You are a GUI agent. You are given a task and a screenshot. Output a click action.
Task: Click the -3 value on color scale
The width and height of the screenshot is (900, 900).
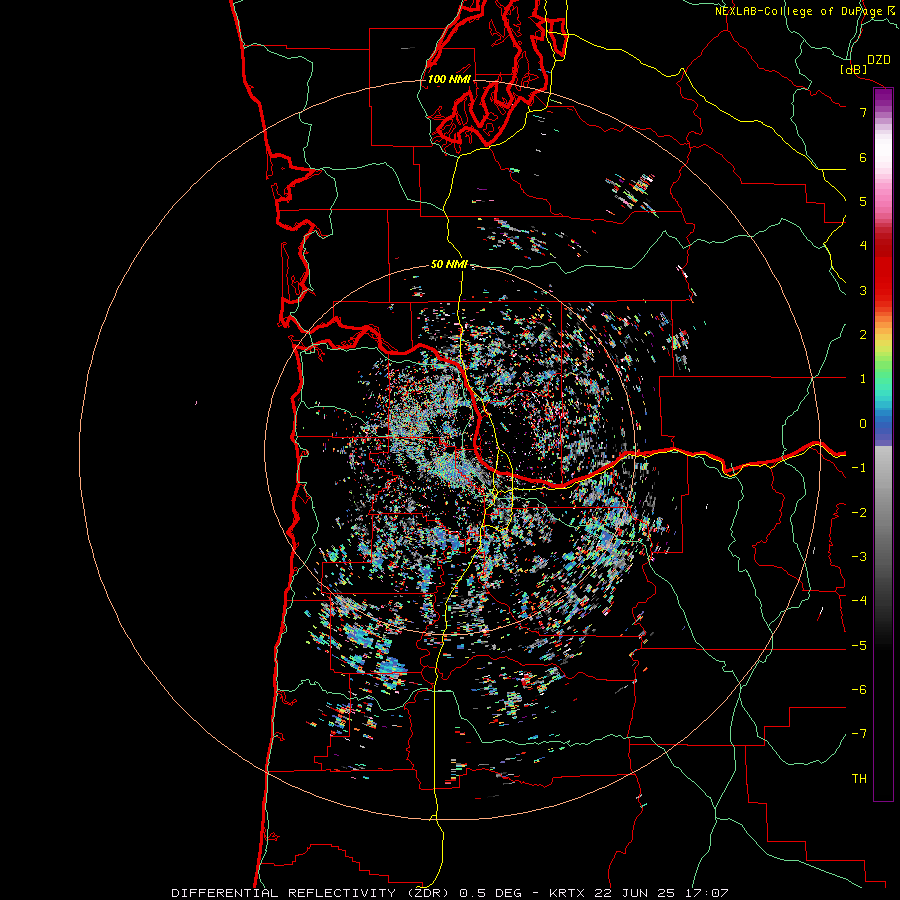pos(859,556)
